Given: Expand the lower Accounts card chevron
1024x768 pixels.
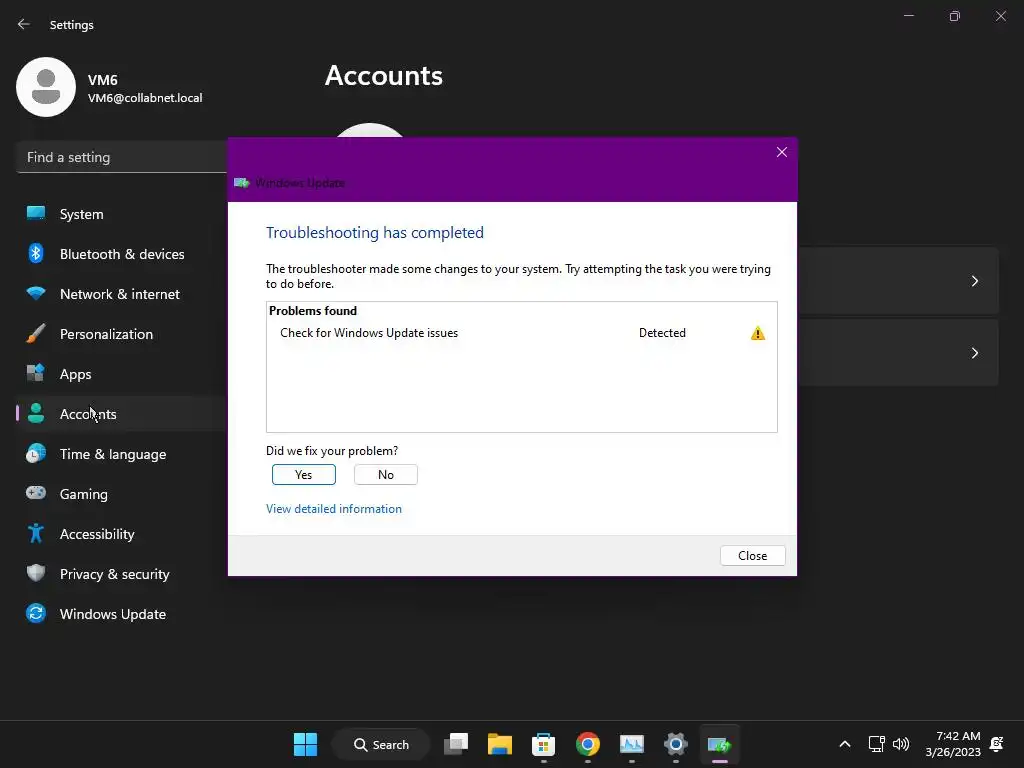Looking at the screenshot, I should coord(974,353).
